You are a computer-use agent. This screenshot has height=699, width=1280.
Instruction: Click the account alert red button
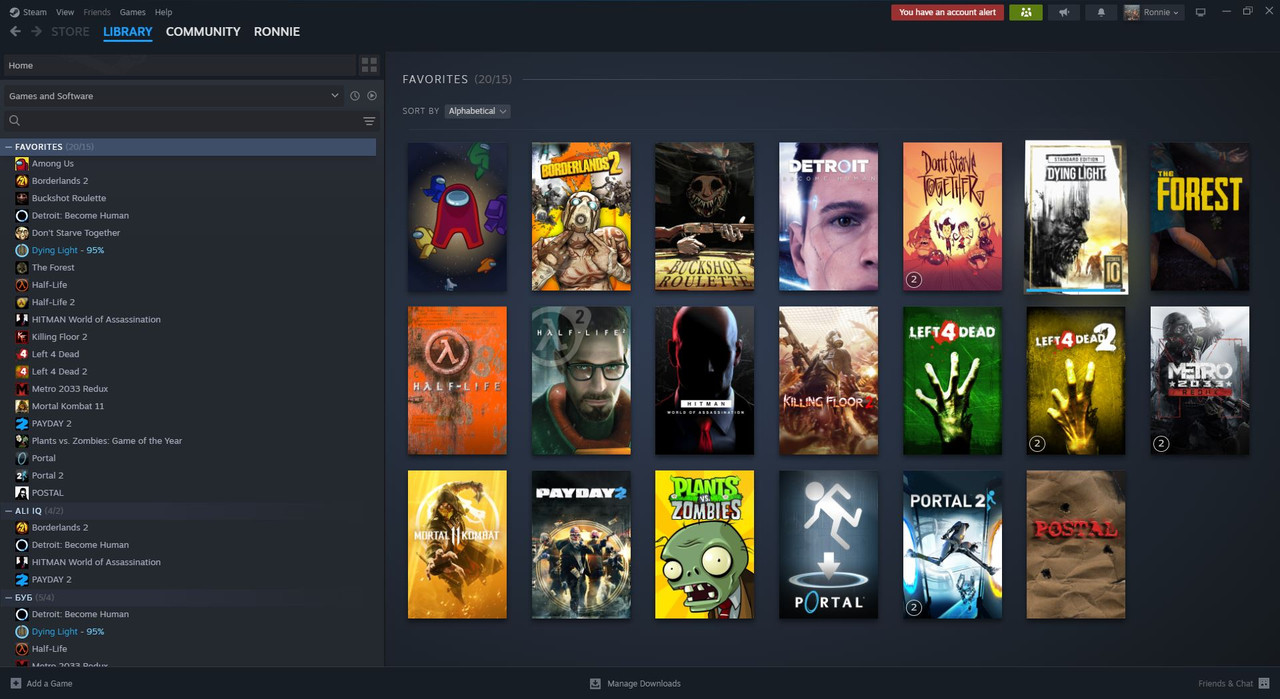(x=947, y=12)
